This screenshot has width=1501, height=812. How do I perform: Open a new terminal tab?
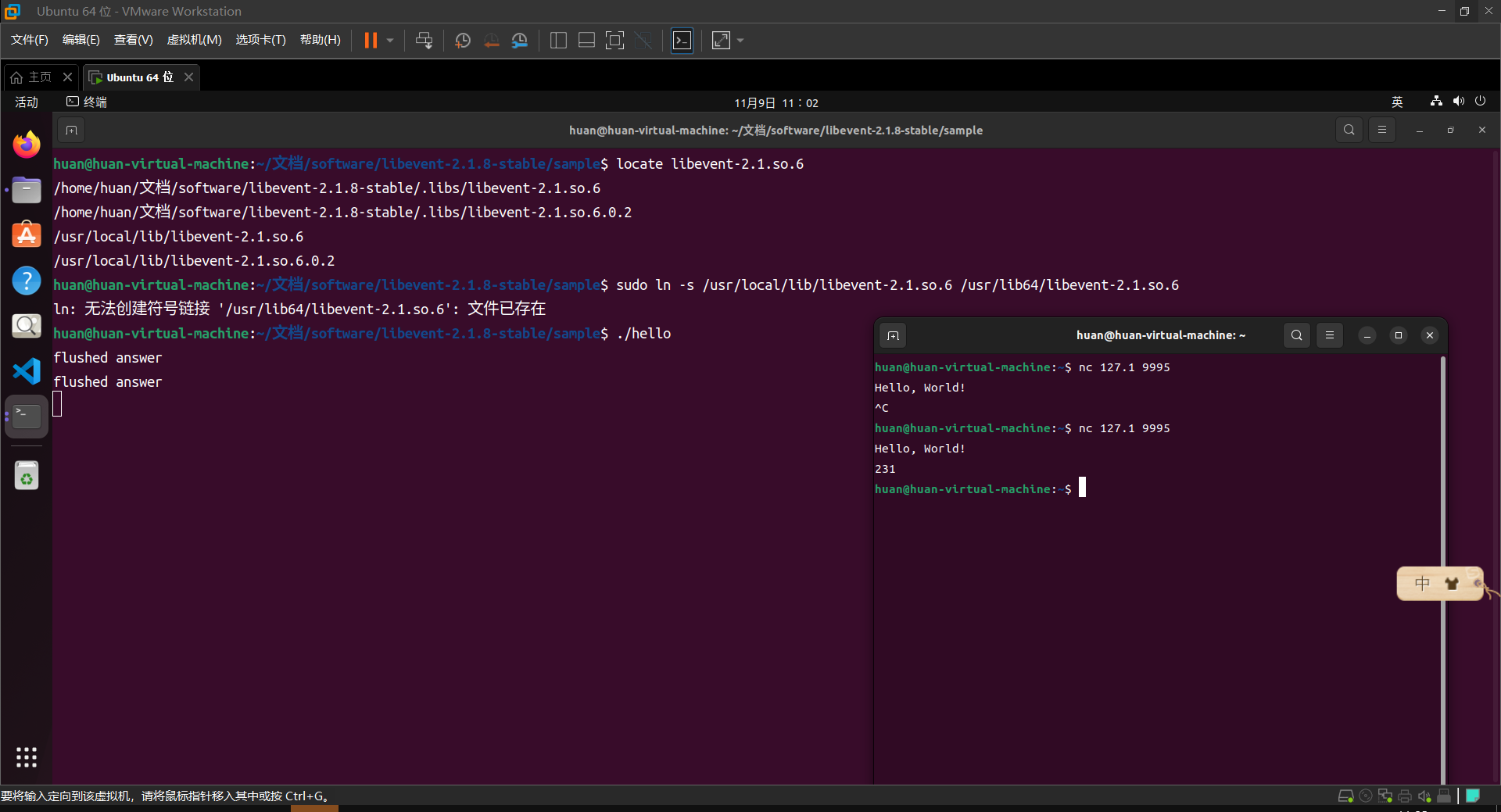tap(71, 130)
